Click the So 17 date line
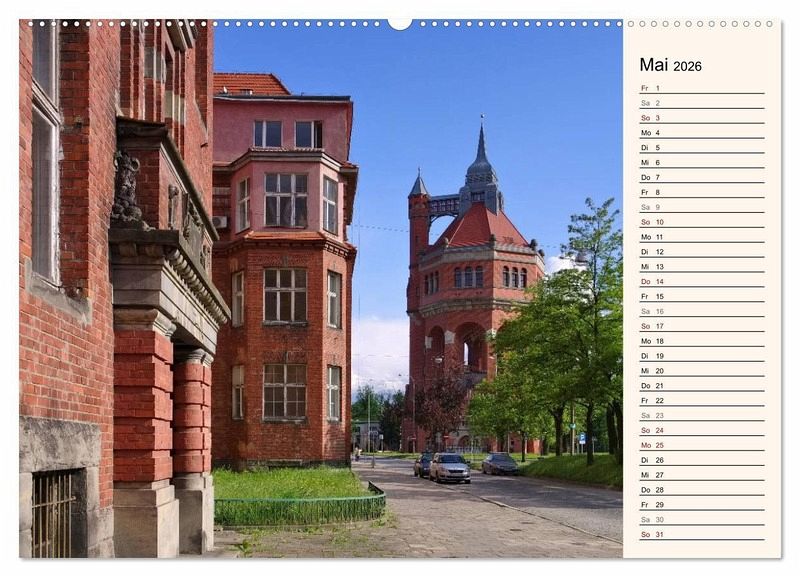Image resolution: width=800 pixels, height=577 pixels. point(701,326)
